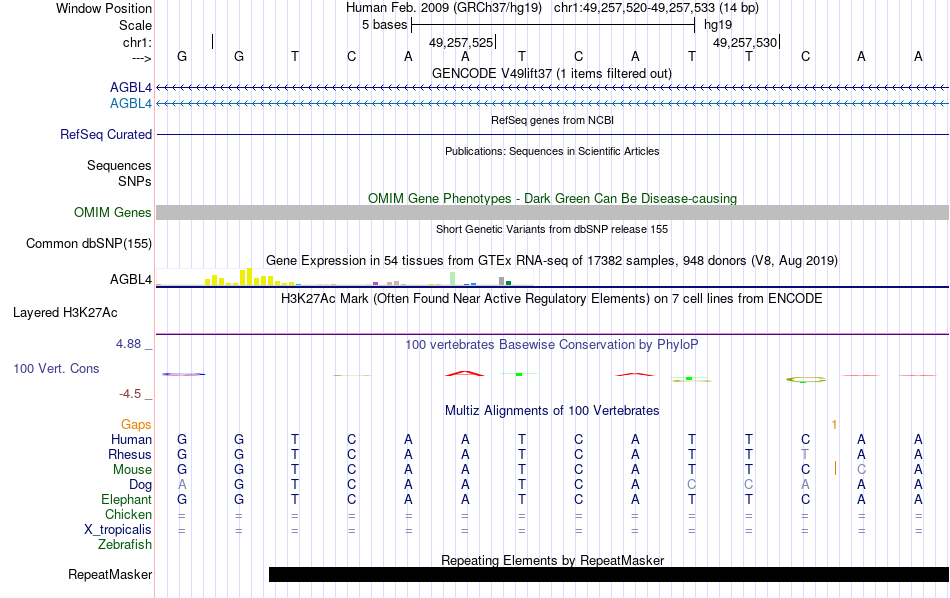Click the orange gap count 1
950x598 pixels.
[834, 425]
